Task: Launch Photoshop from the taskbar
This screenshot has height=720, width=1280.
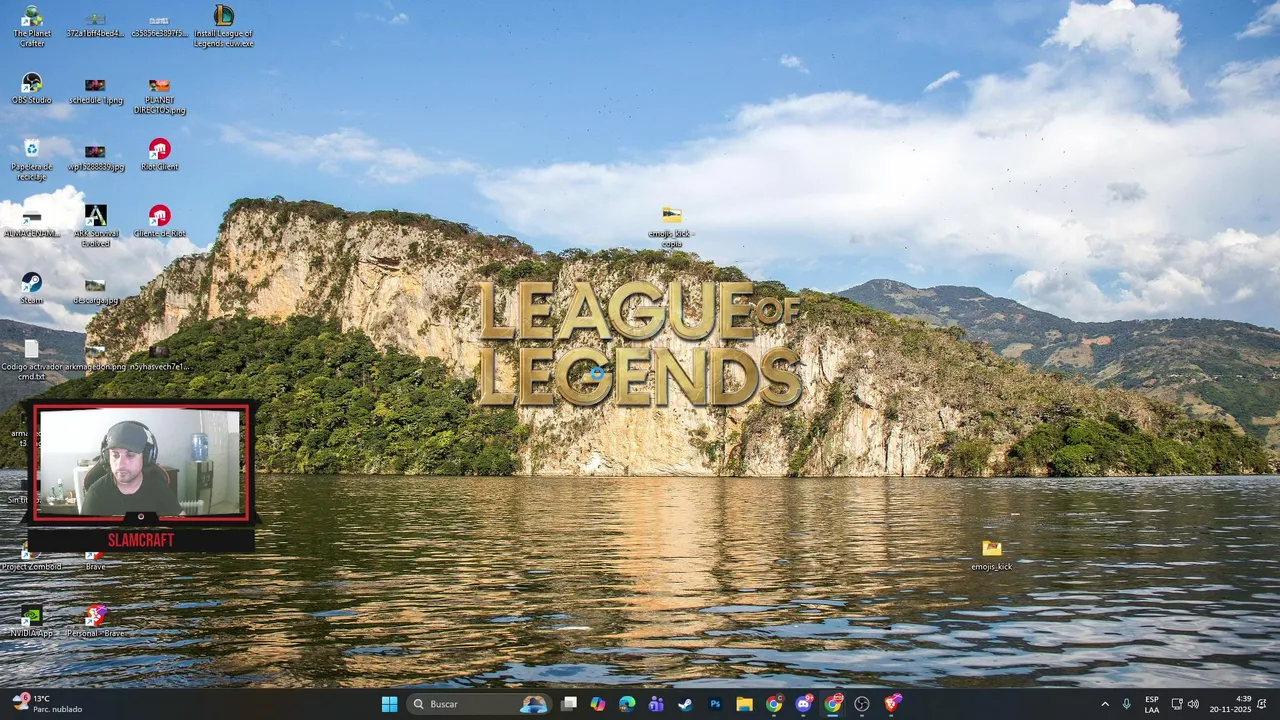Action: click(715, 704)
